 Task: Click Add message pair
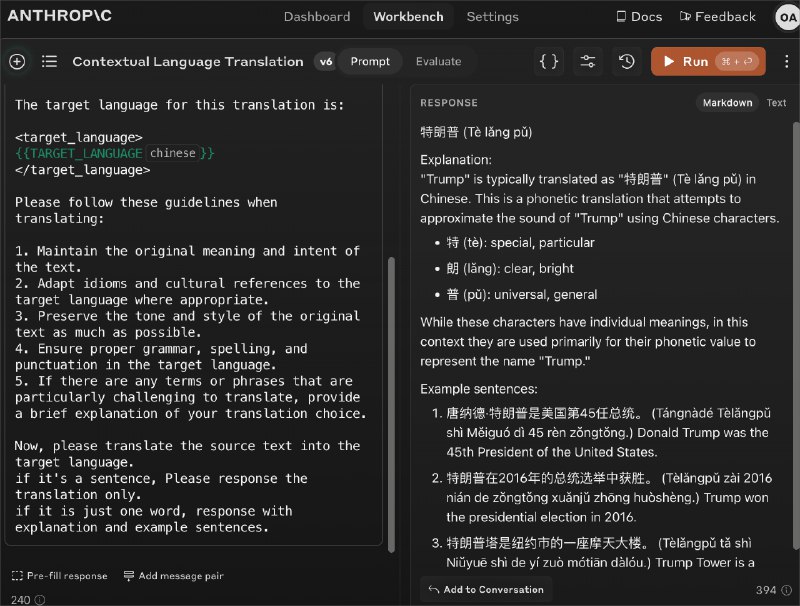coord(173,576)
